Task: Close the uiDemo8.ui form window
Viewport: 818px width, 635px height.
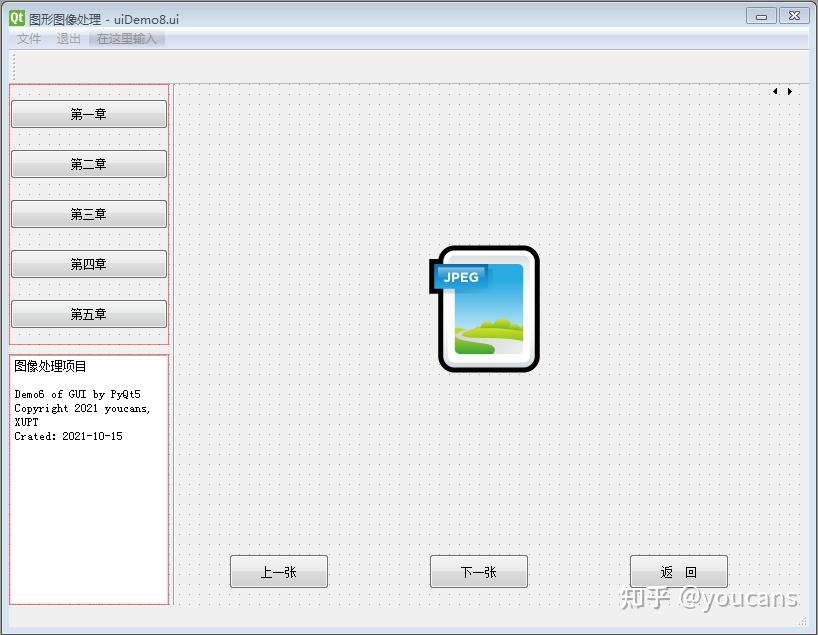Action: coord(794,16)
